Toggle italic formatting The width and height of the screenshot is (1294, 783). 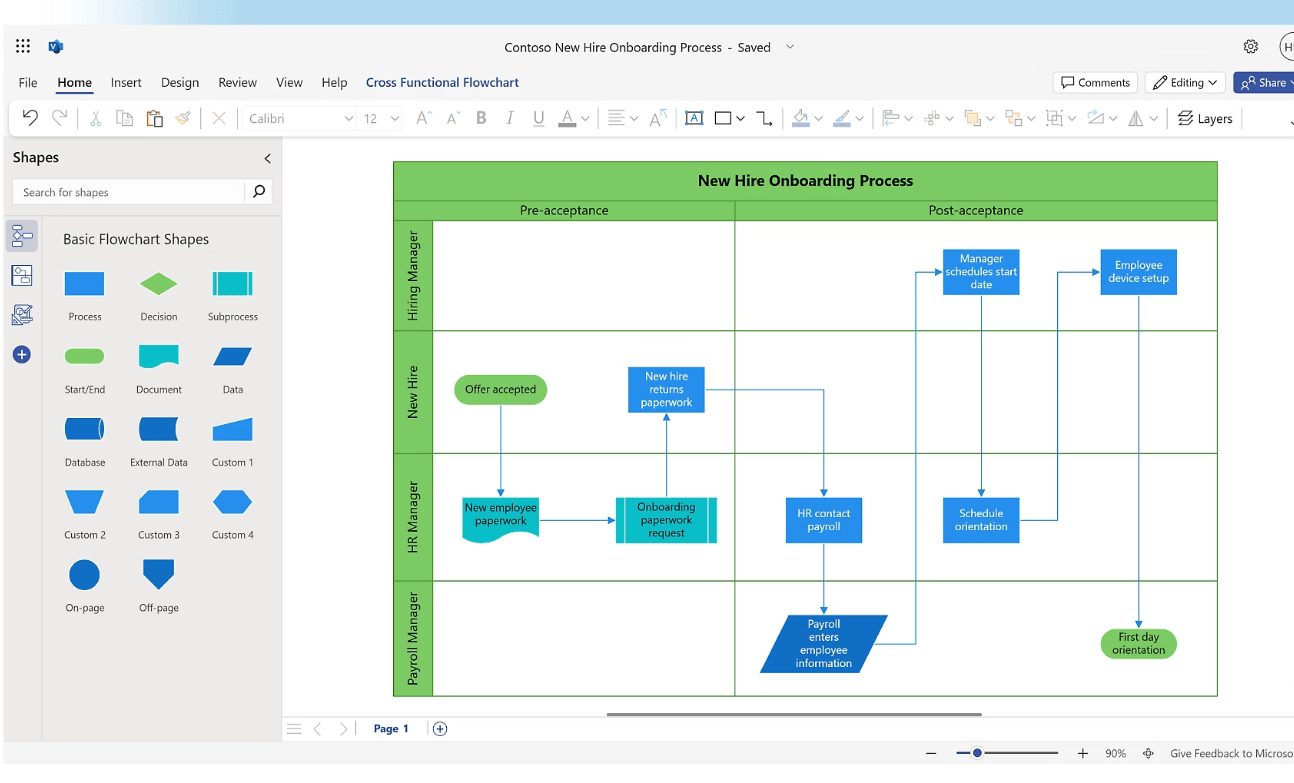[510, 118]
